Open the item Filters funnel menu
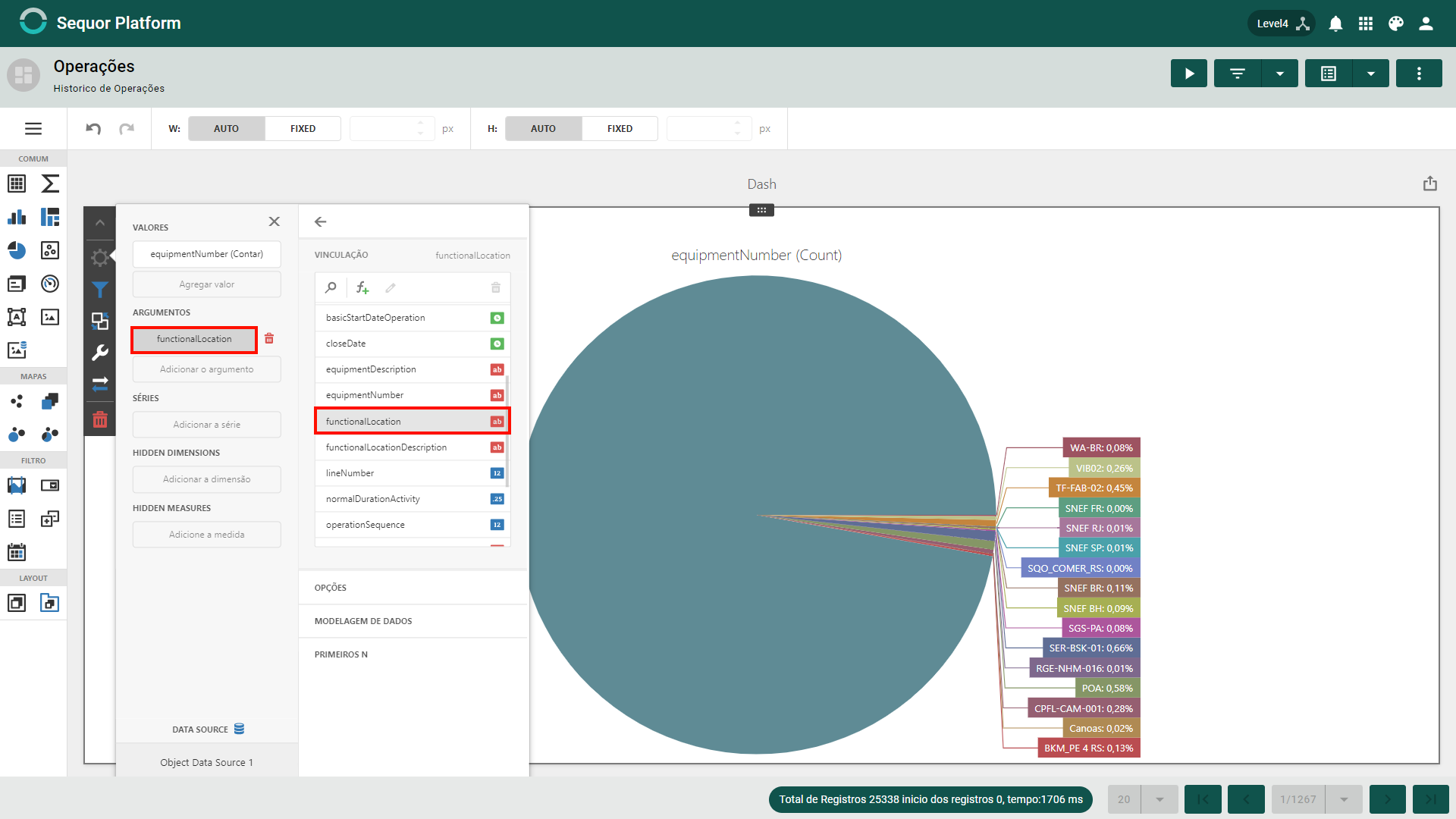Image resolution: width=1456 pixels, height=819 pixels. tap(100, 290)
